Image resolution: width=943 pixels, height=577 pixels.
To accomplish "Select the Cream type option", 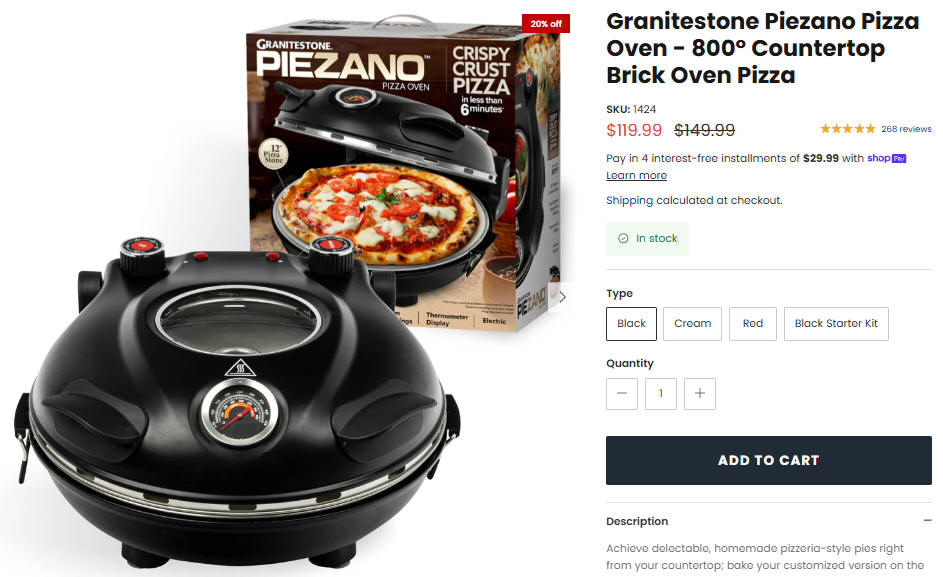I will [692, 324].
